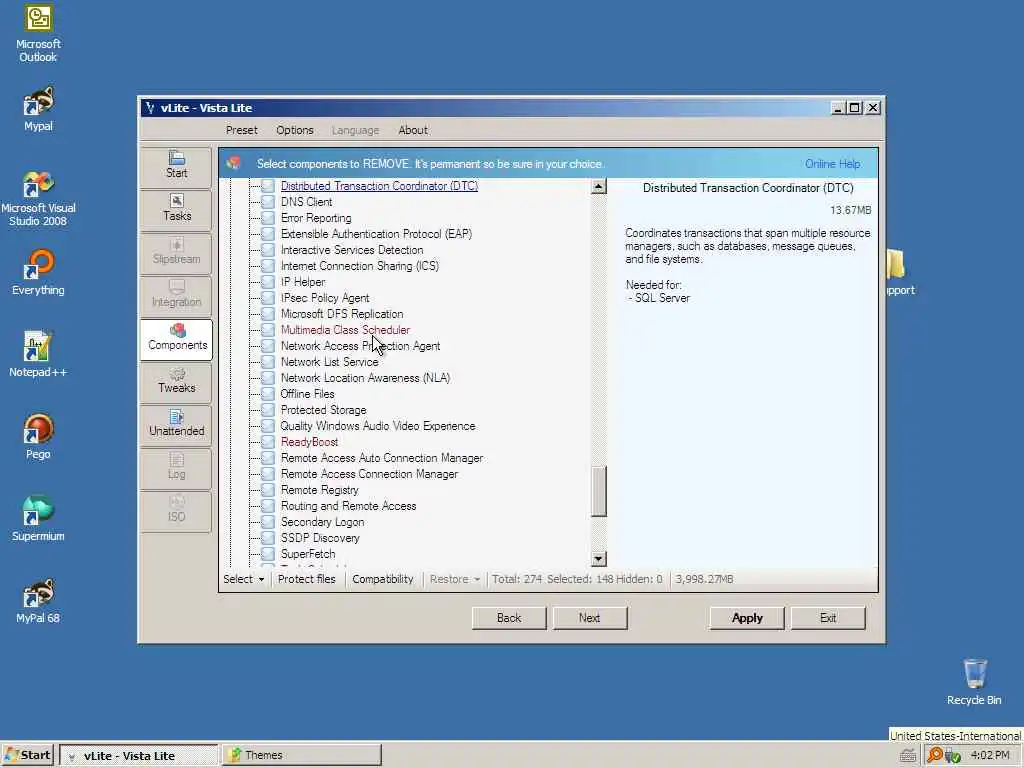The image size is (1024, 768).
Task: Open the Preset menu
Action: pyautogui.click(x=242, y=130)
